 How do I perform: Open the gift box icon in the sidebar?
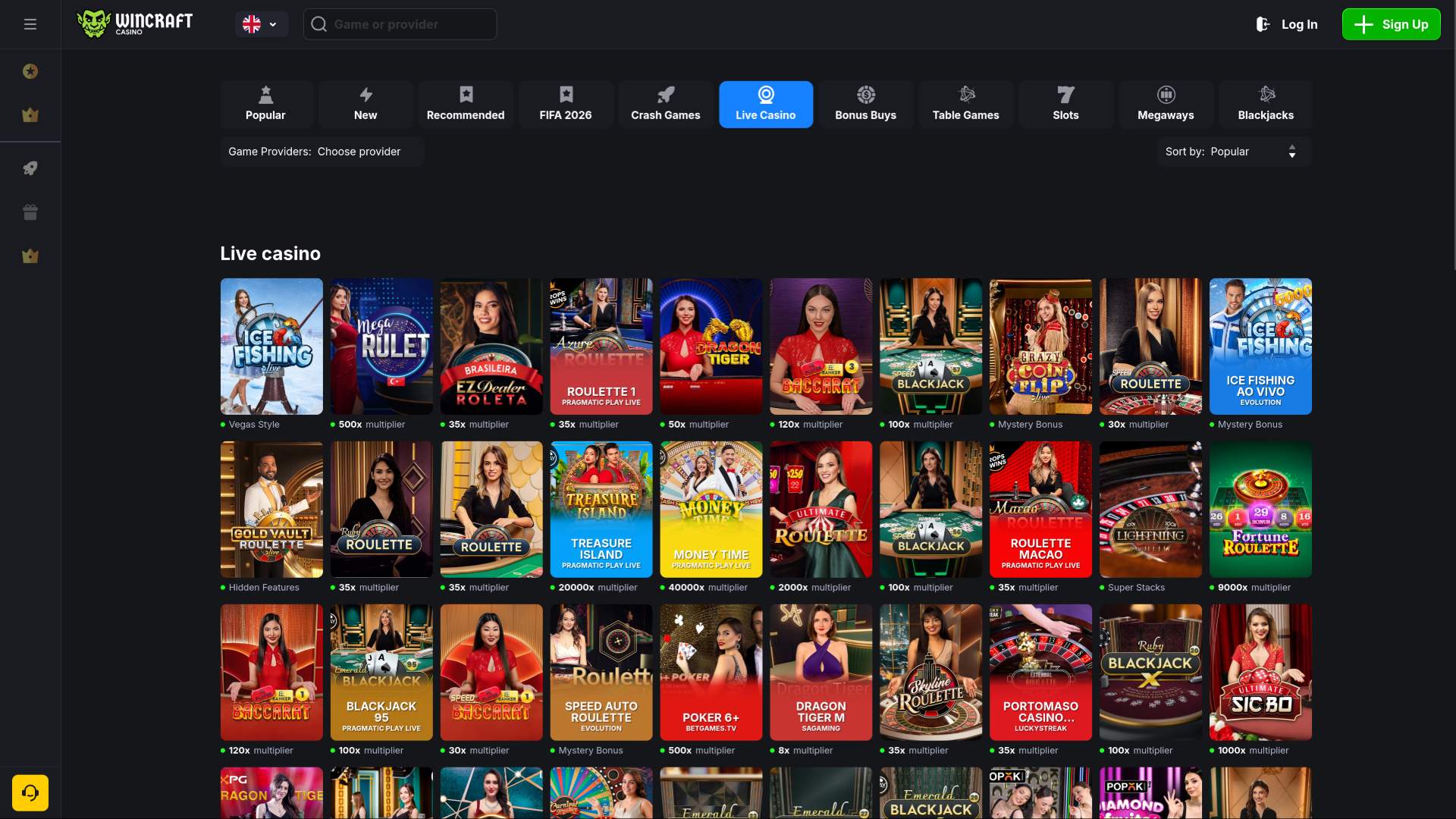(x=30, y=212)
